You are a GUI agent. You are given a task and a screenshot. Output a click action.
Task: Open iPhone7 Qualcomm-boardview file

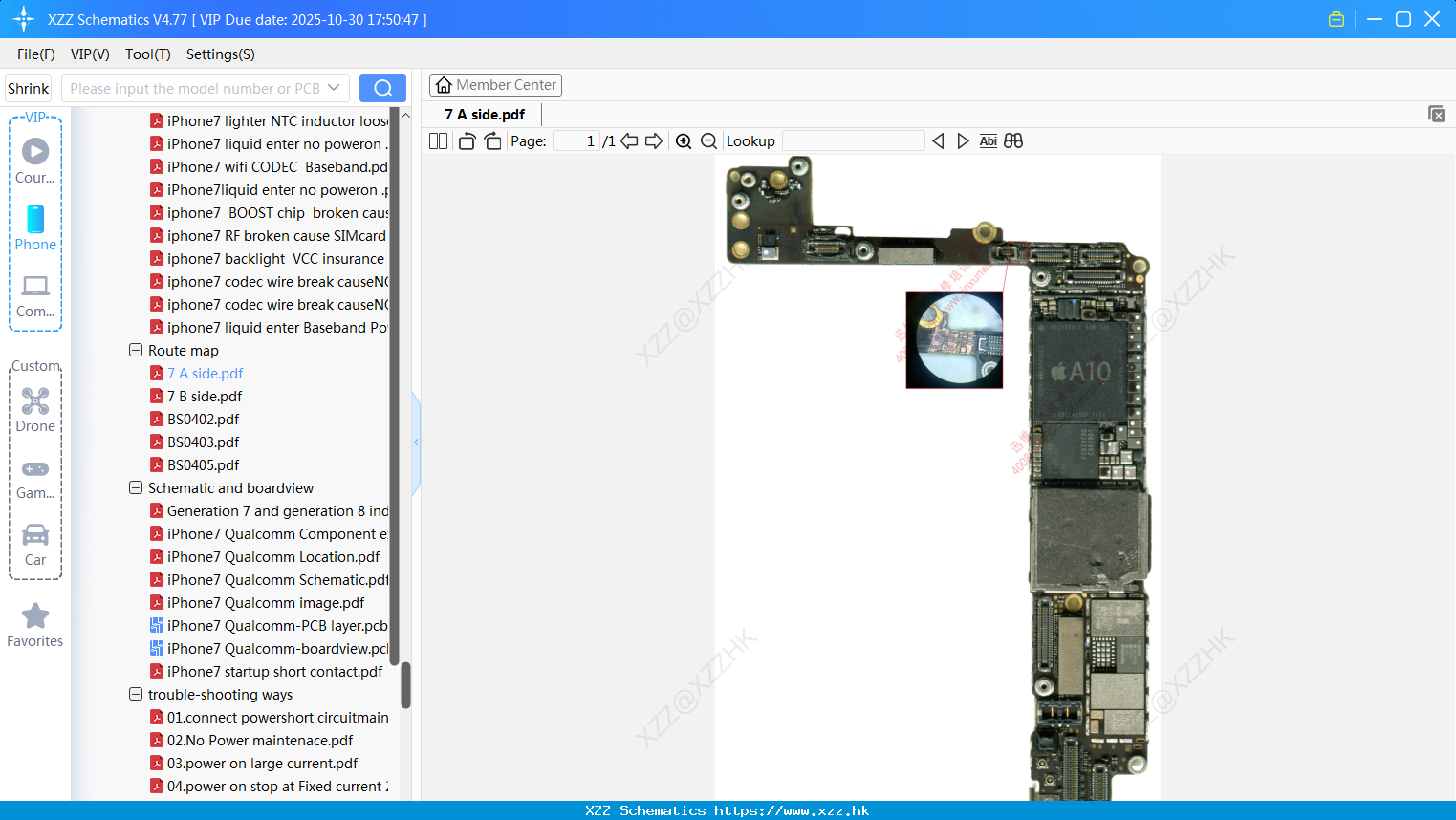277,648
